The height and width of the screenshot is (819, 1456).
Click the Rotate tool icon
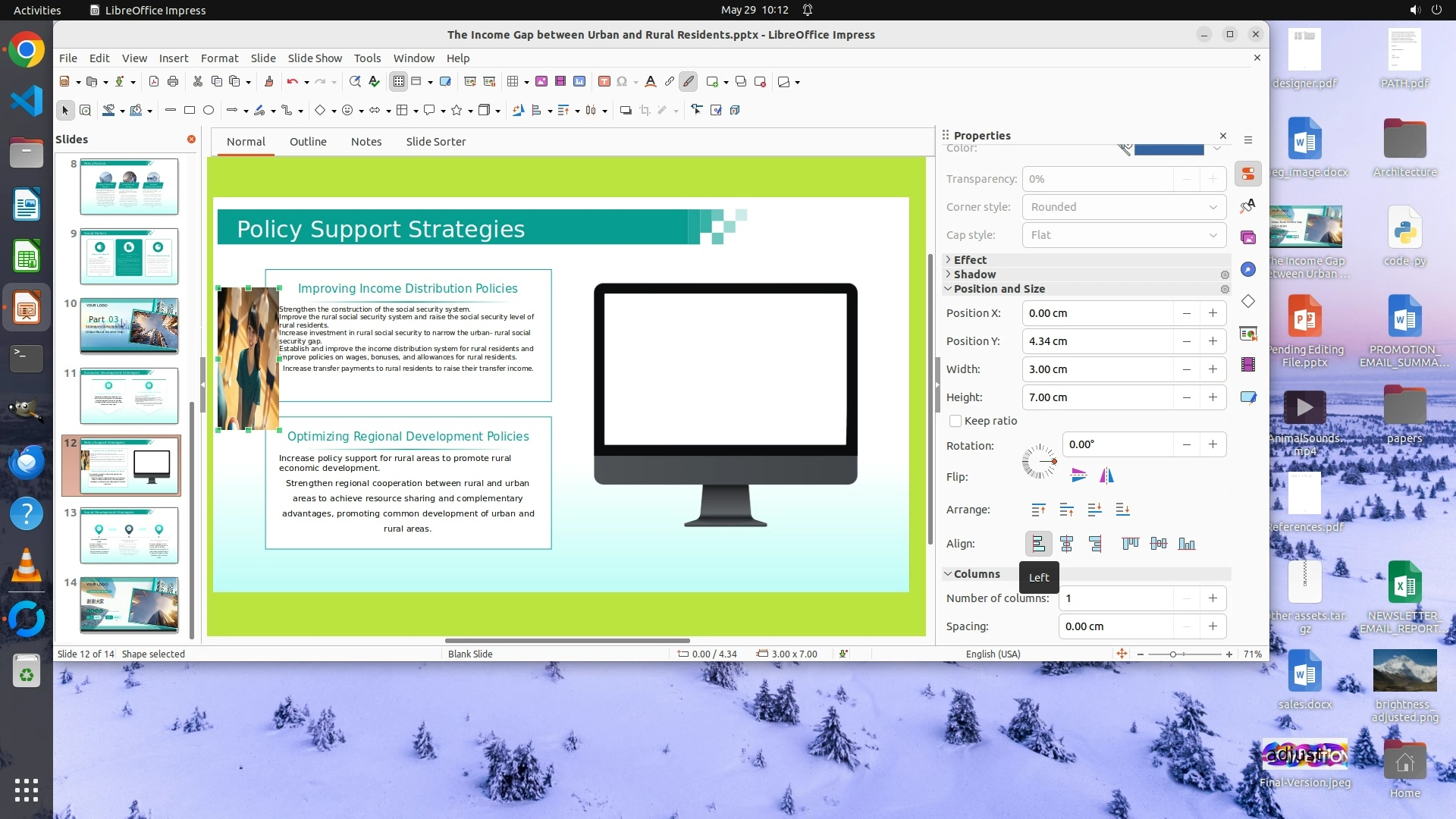pos(518,111)
